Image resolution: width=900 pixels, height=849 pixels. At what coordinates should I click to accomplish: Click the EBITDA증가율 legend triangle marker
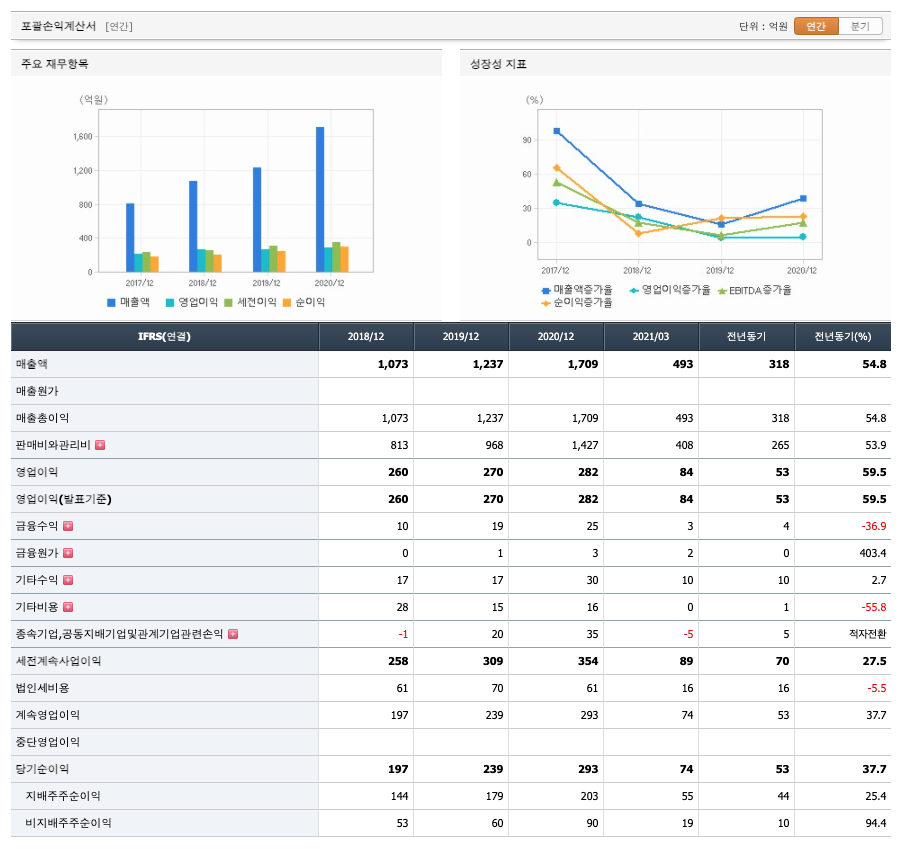click(x=722, y=291)
